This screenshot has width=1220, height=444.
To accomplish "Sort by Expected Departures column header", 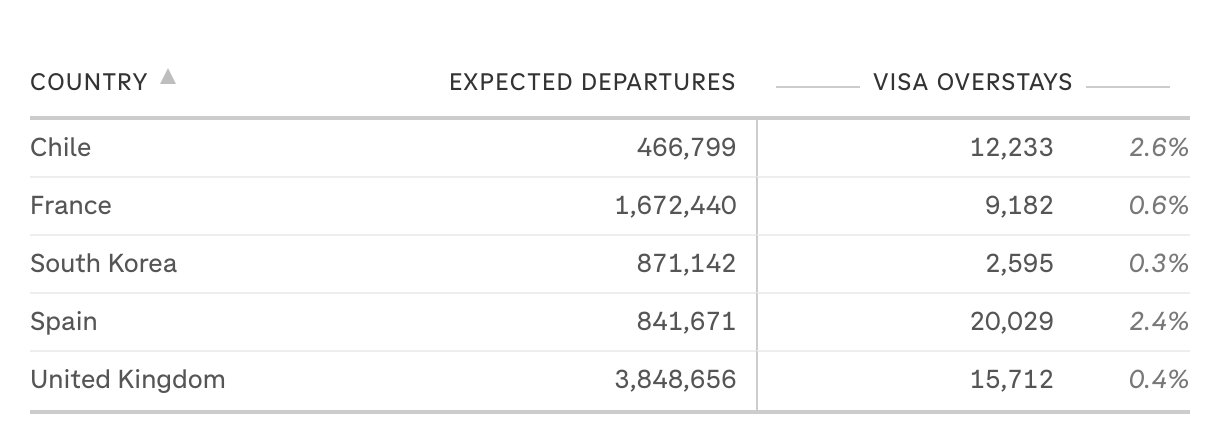I will (x=592, y=82).
